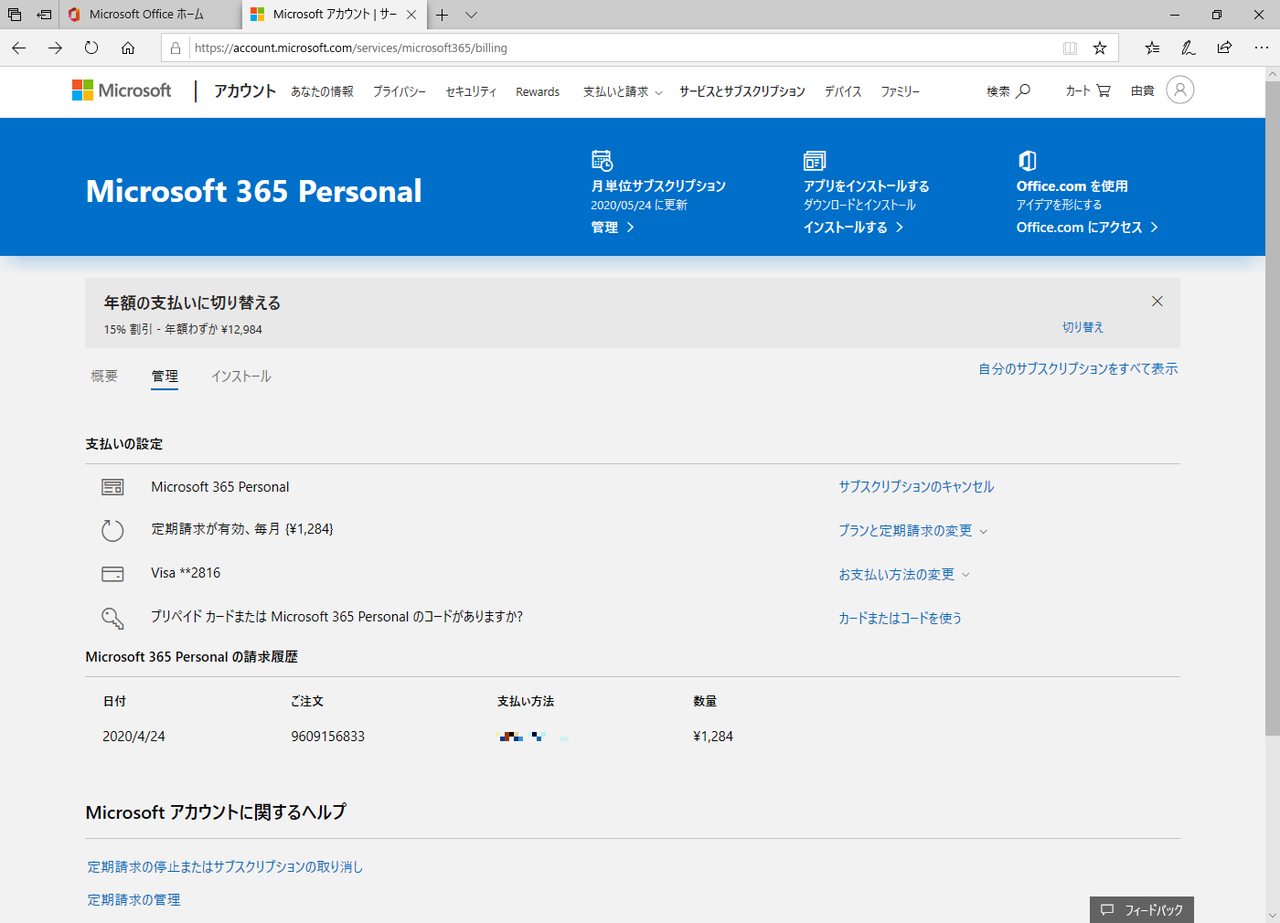Open プライバシー menu item
1280x923 pixels.
(x=399, y=92)
